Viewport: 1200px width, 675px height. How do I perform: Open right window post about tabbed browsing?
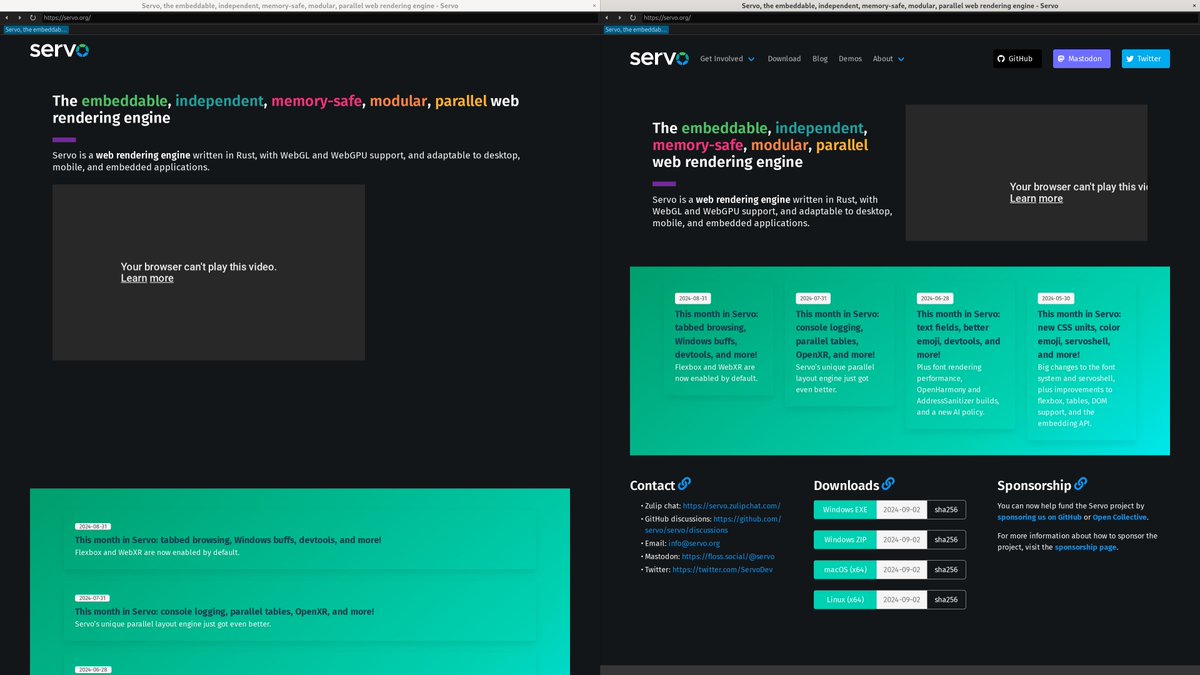(716, 334)
